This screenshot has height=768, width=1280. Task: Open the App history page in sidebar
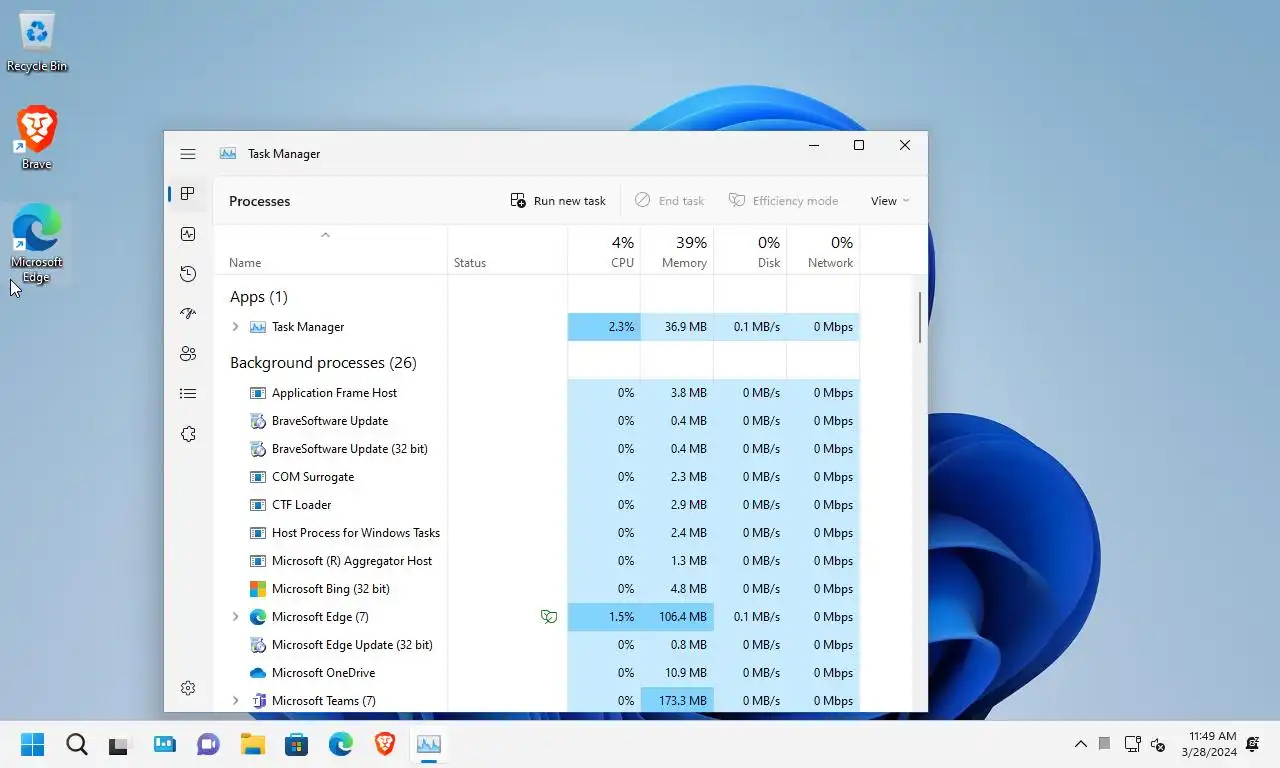click(188, 274)
